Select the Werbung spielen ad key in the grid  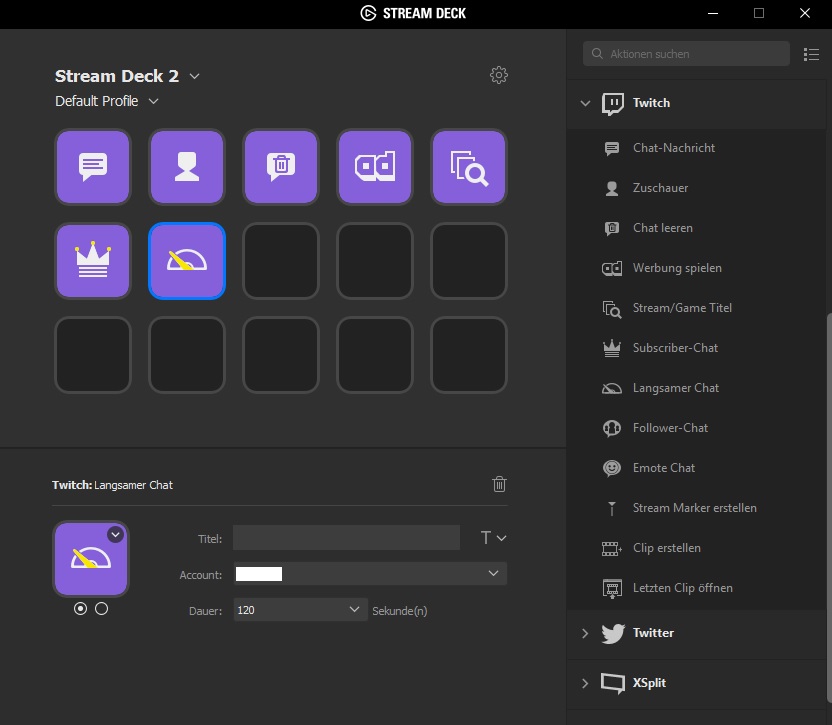[x=375, y=167]
